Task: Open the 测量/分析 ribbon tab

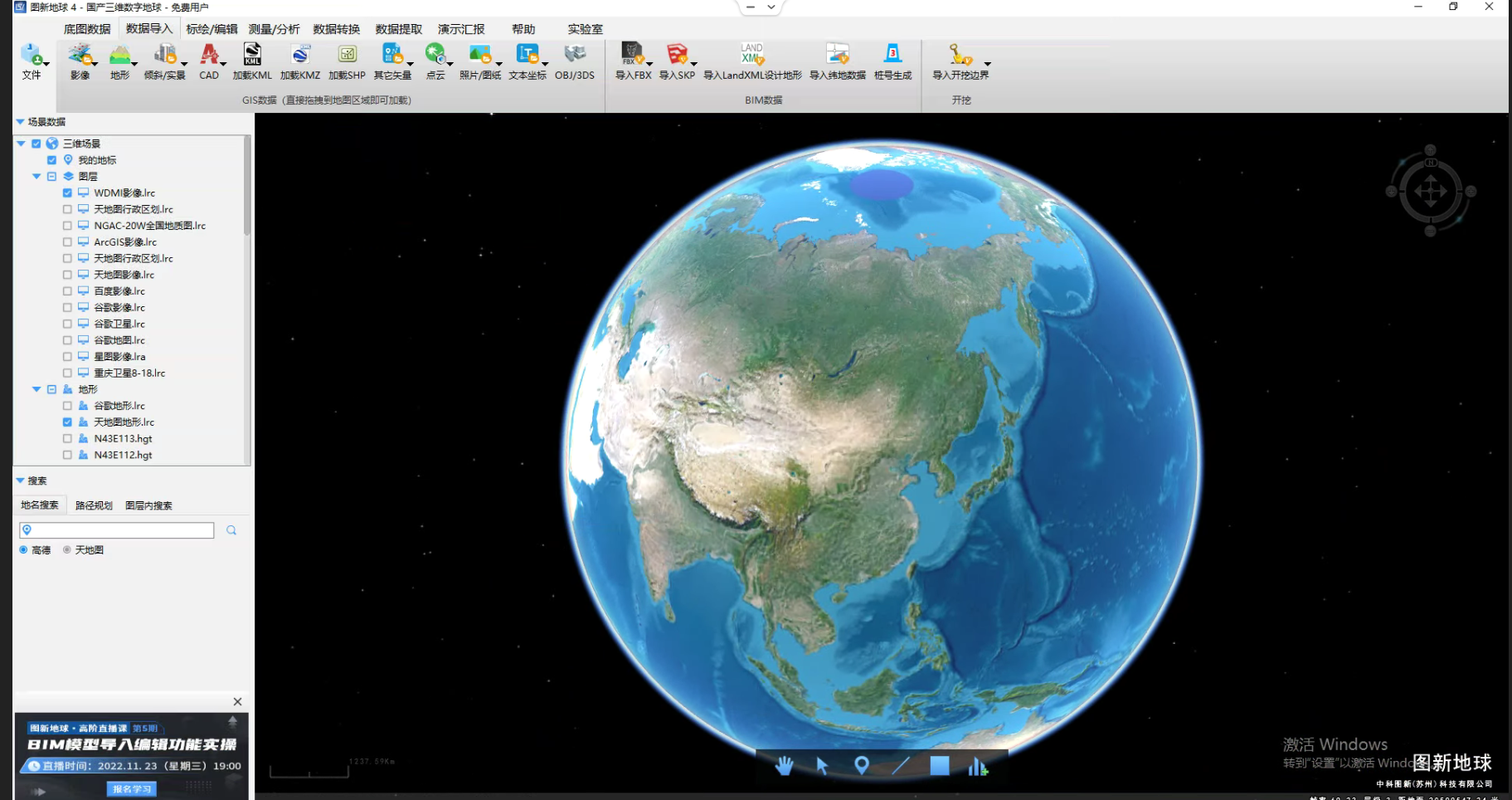Action: [x=274, y=29]
